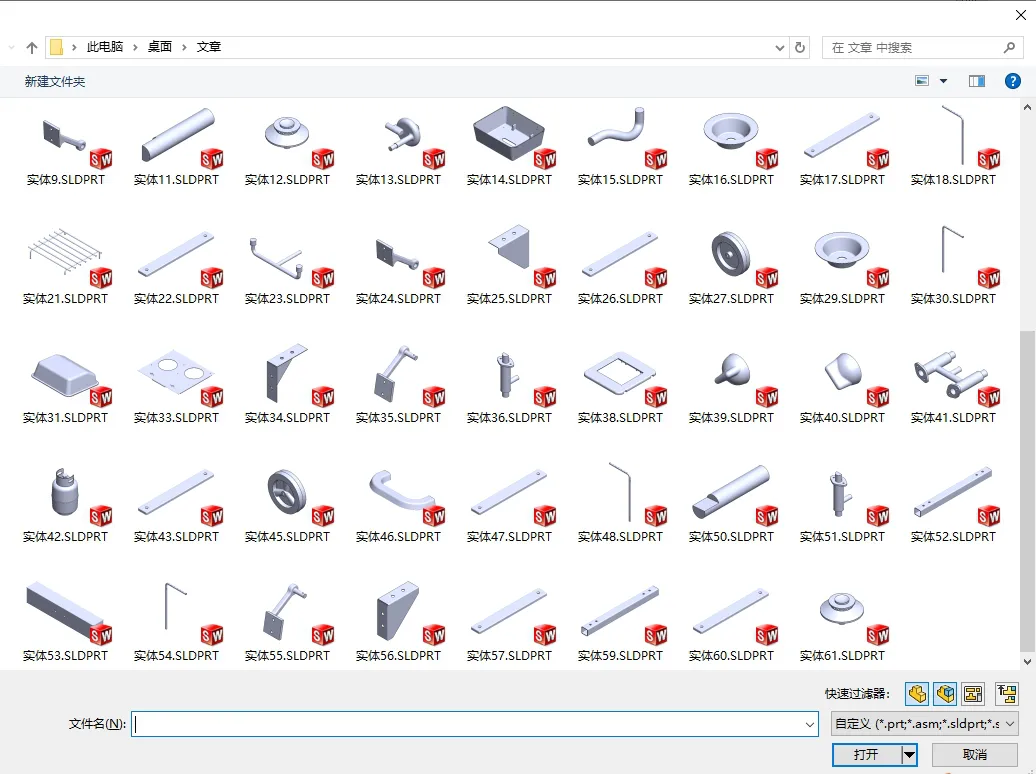Click the top-level assemblies filter icon
Viewport: 1036px width, 774px height.
1007,693
